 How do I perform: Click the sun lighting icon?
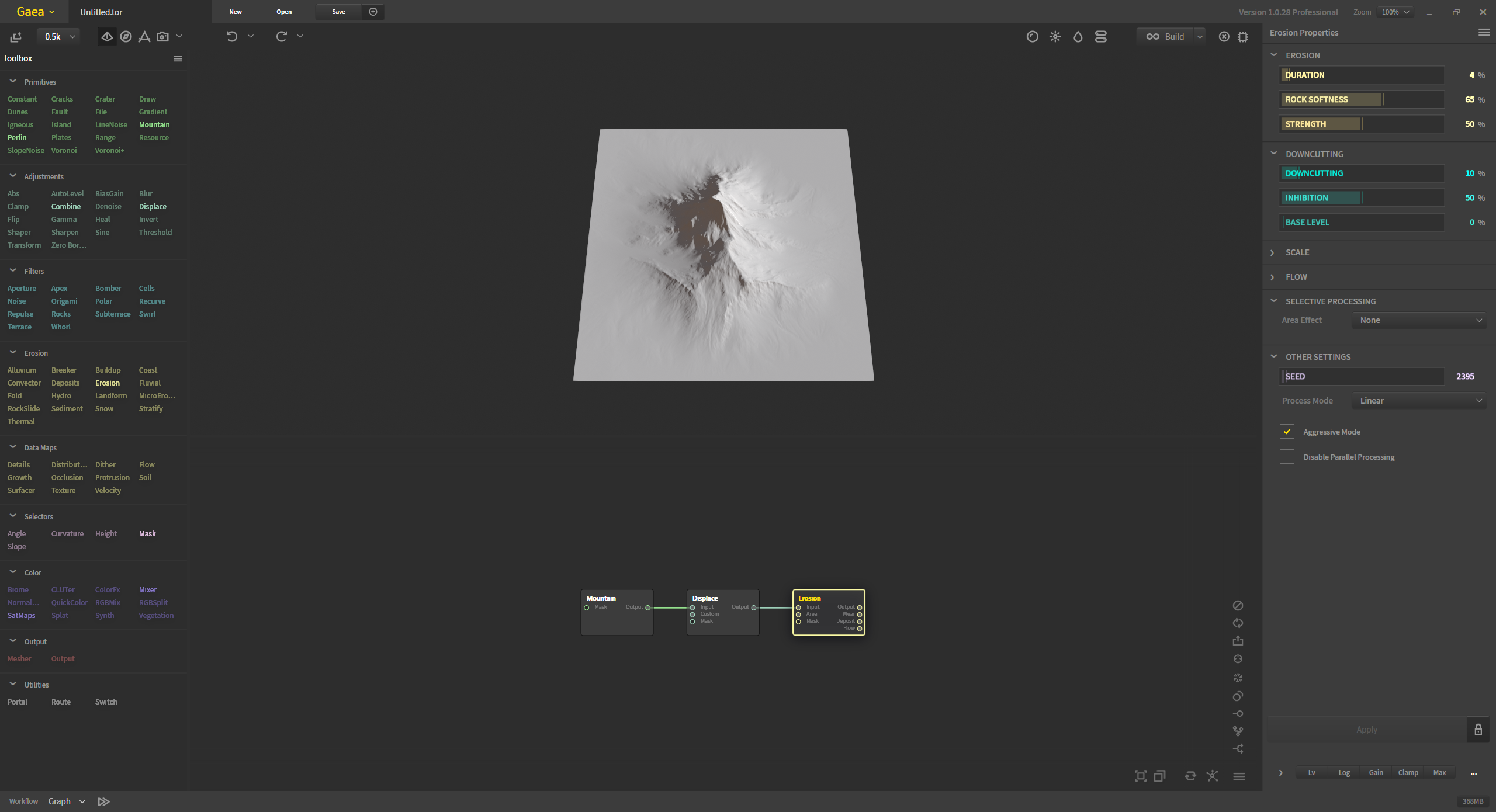(1055, 37)
